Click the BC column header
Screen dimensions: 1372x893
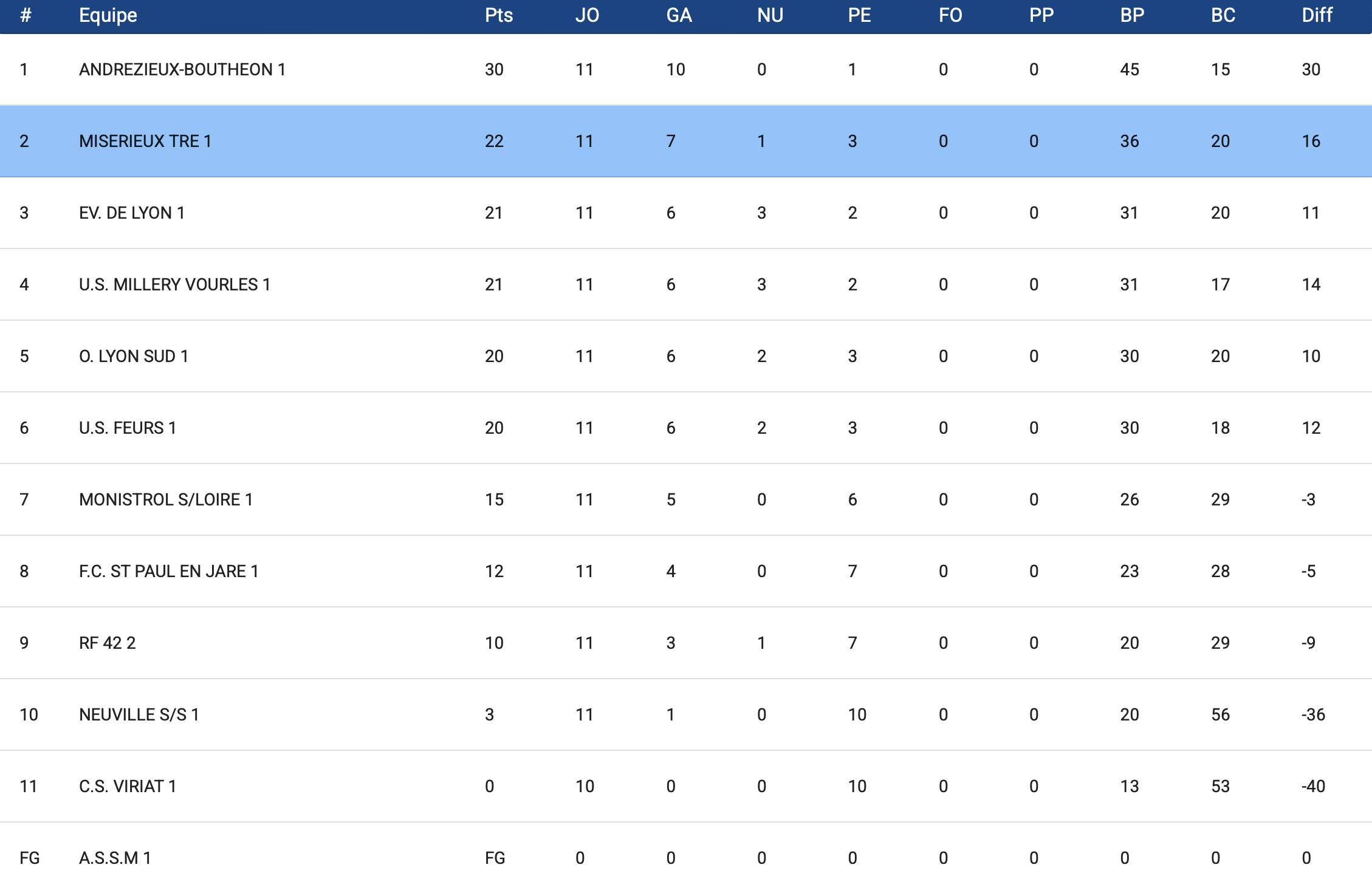pyautogui.click(x=1223, y=15)
